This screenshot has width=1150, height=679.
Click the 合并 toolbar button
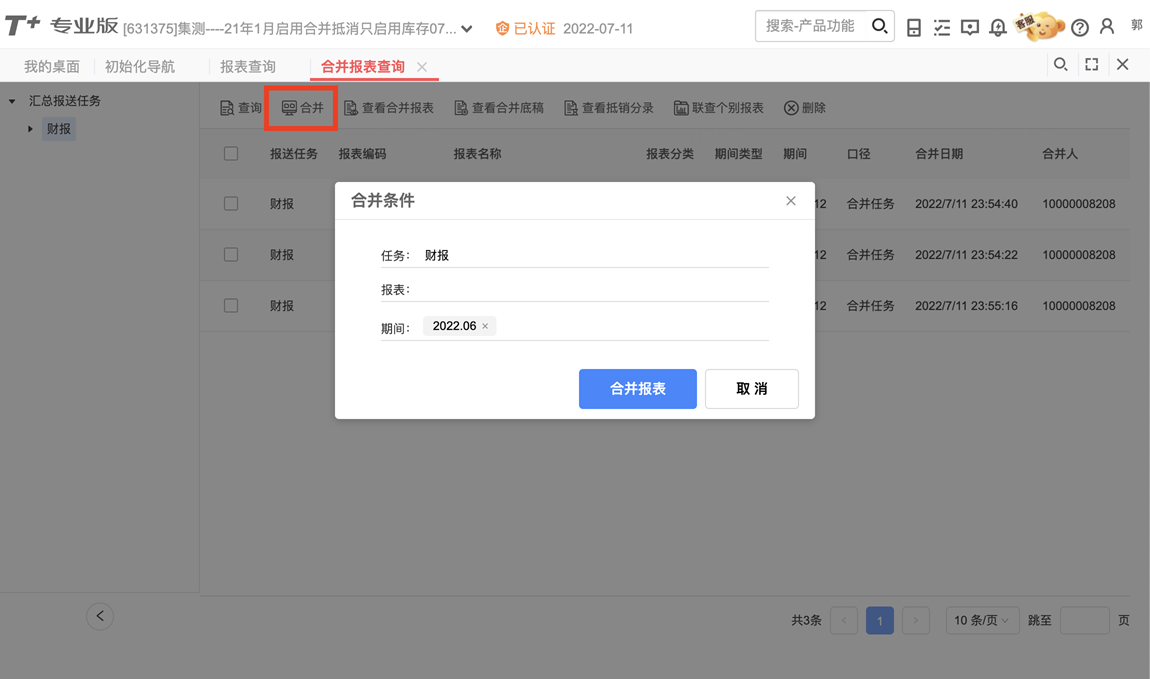pos(302,108)
